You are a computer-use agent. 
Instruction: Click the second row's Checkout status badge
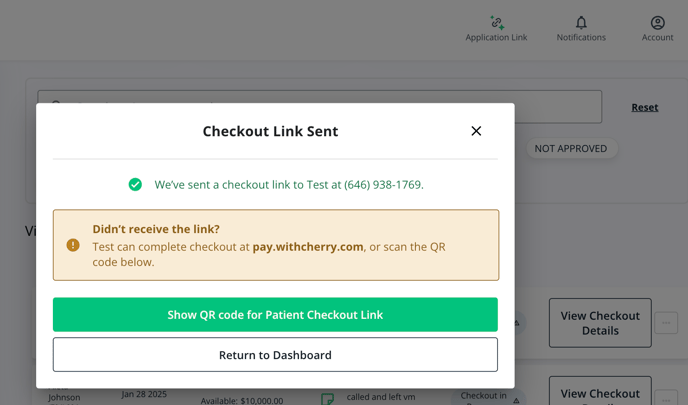(485, 396)
